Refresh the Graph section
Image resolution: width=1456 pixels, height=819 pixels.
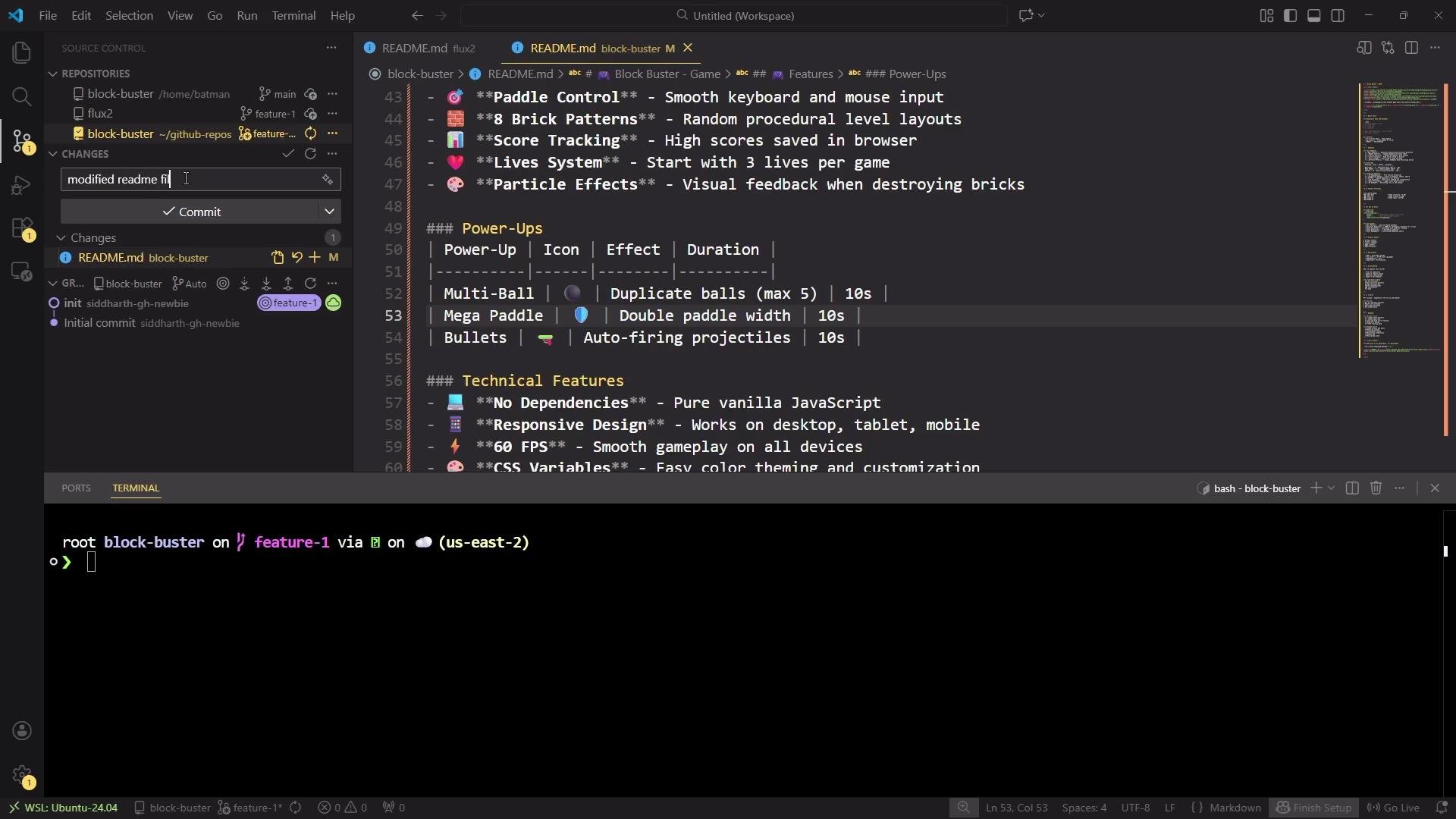point(310,284)
